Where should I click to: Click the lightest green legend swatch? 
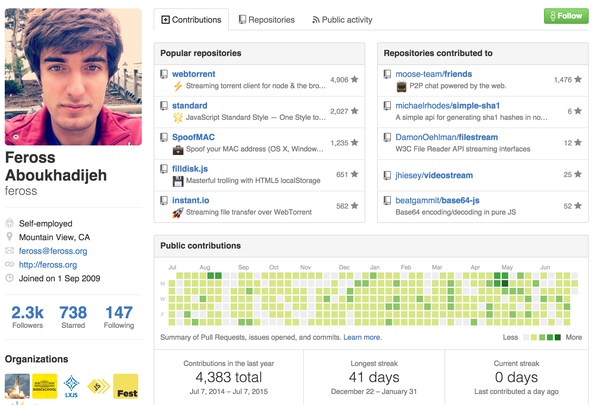pos(534,337)
